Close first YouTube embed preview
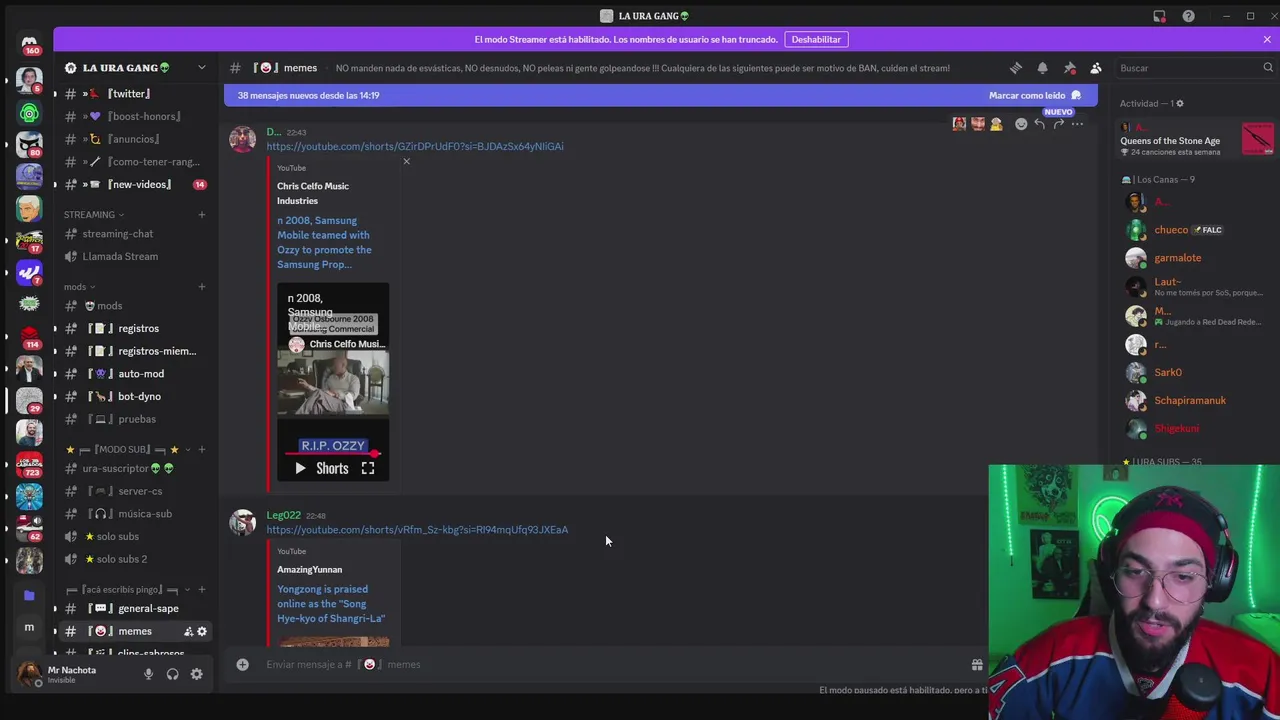1280x720 pixels. (406, 161)
